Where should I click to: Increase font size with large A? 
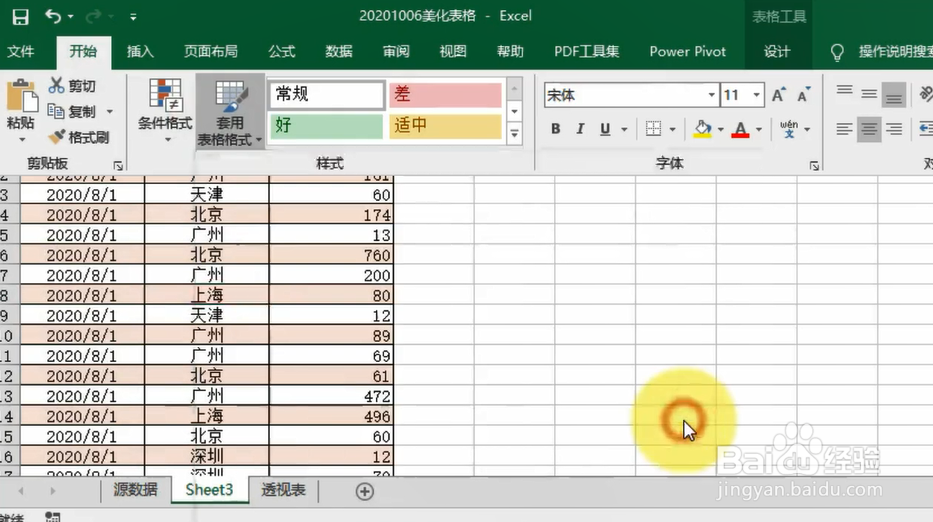pos(778,95)
